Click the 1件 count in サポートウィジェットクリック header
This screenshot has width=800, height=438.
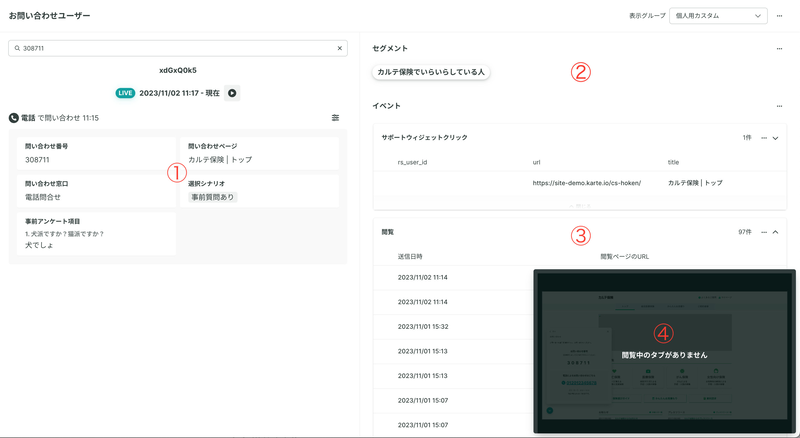point(747,138)
